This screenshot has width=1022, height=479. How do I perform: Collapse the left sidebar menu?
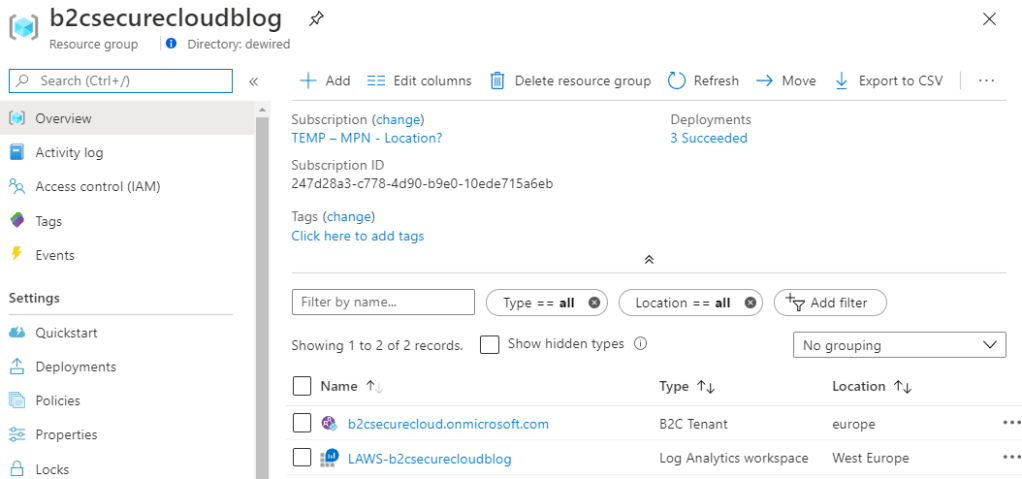[254, 81]
